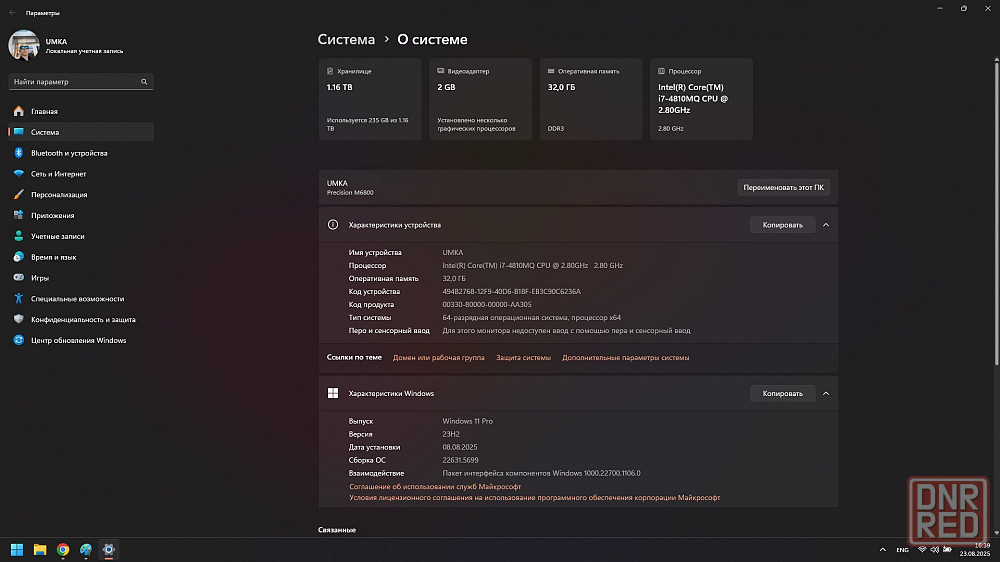The height and width of the screenshot is (562, 1000).
Task: Click in the Найти параметр search field
Action: point(81,82)
